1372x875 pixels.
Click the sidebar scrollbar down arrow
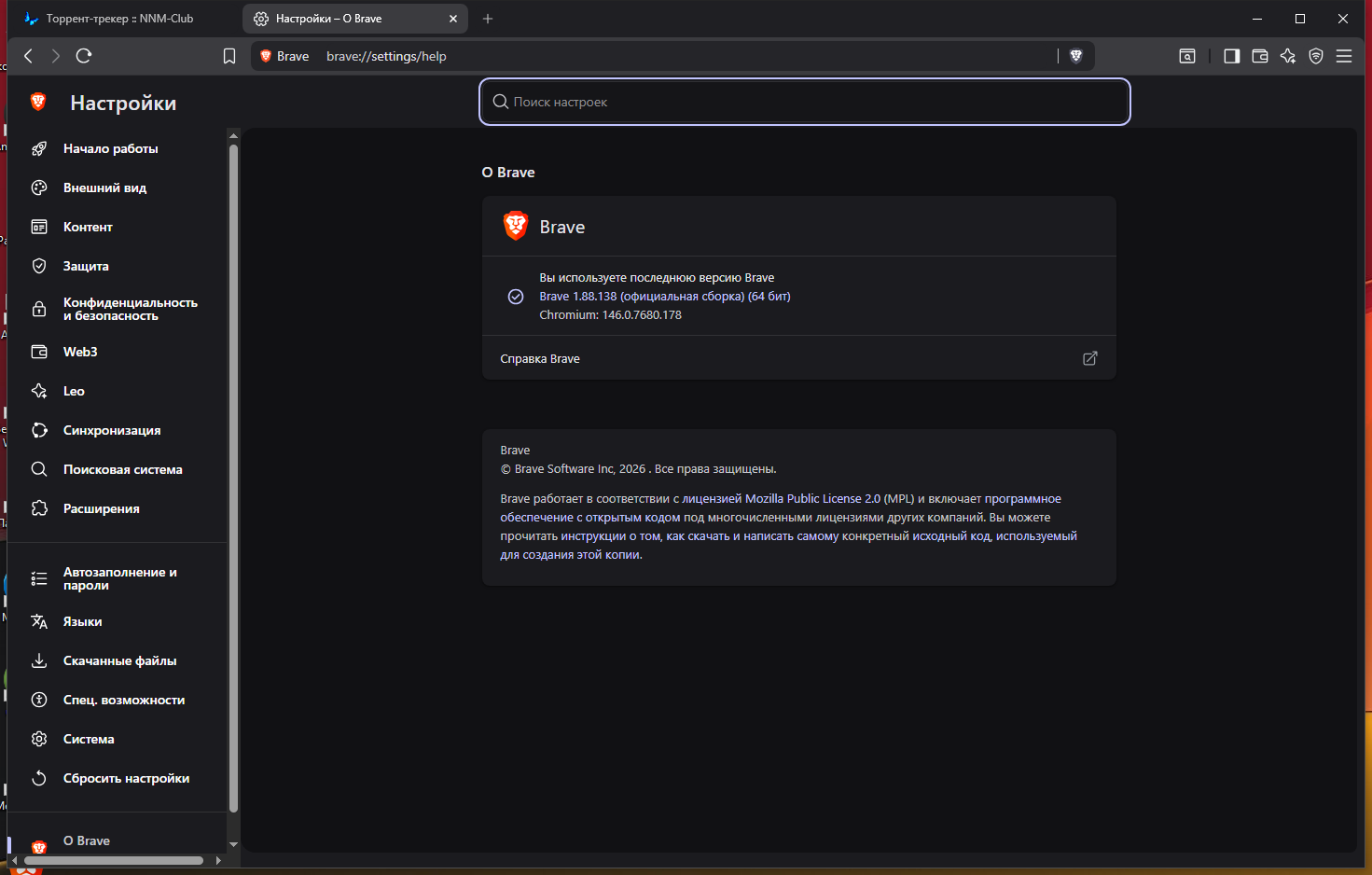[x=233, y=843]
